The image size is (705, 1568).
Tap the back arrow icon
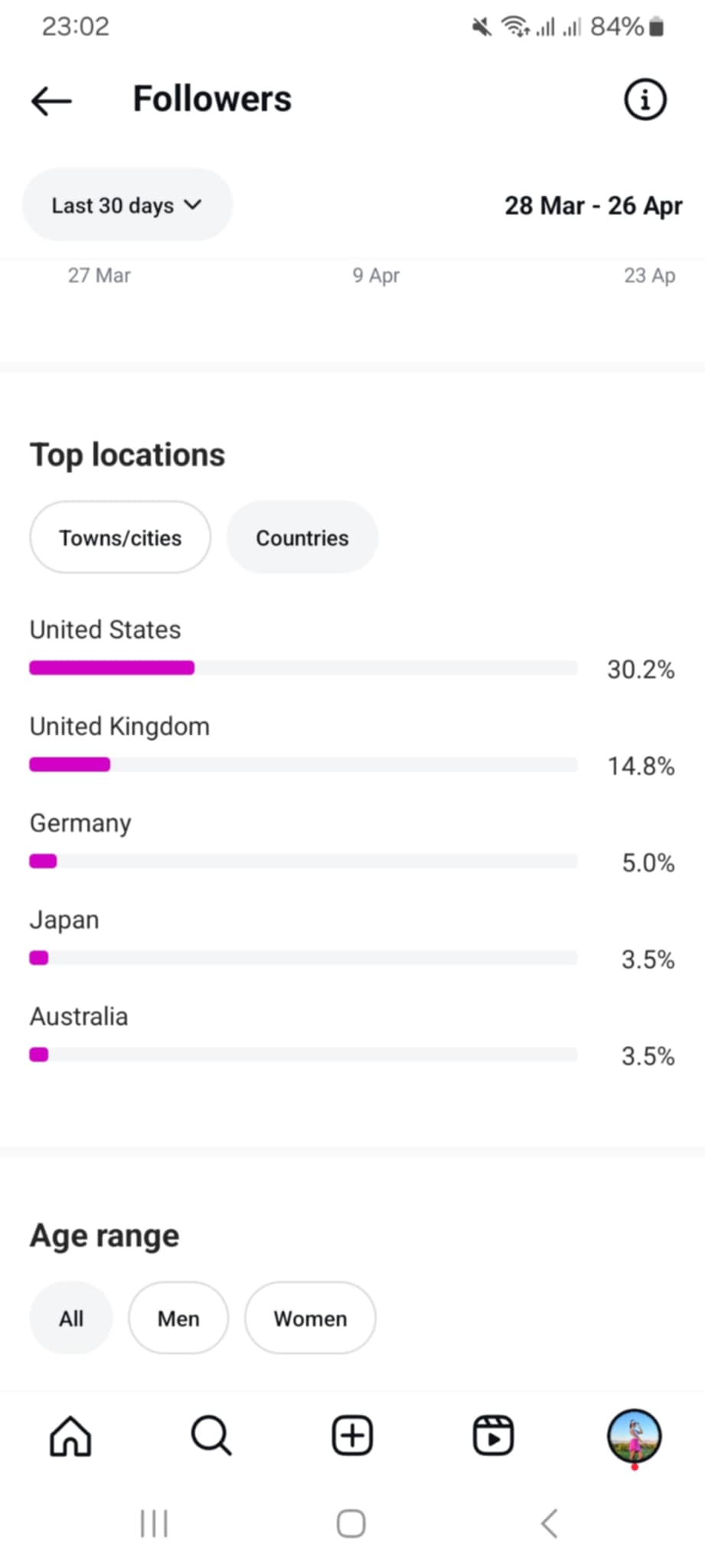[x=51, y=100]
